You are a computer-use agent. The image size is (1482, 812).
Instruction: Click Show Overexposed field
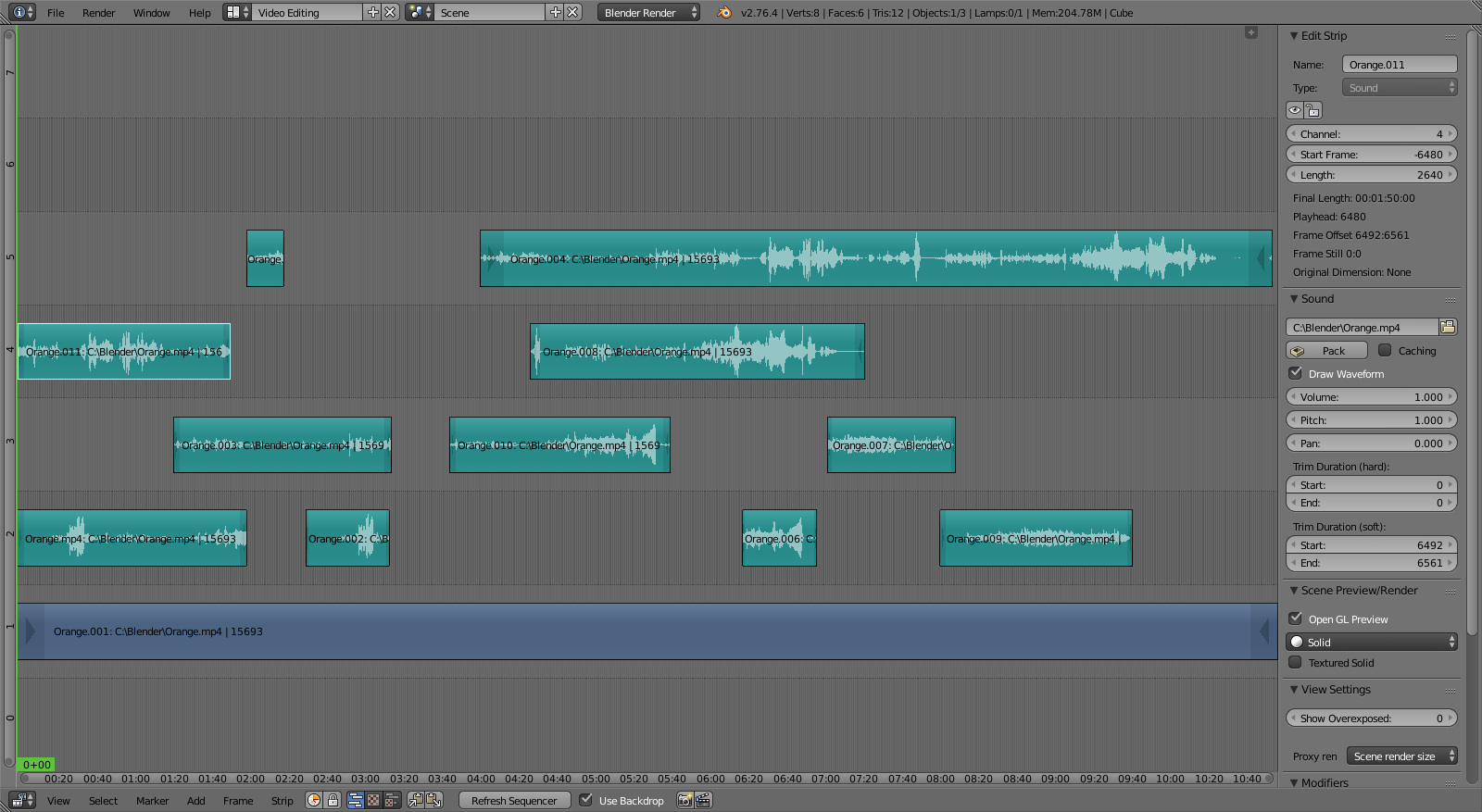click(x=1372, y=718)
